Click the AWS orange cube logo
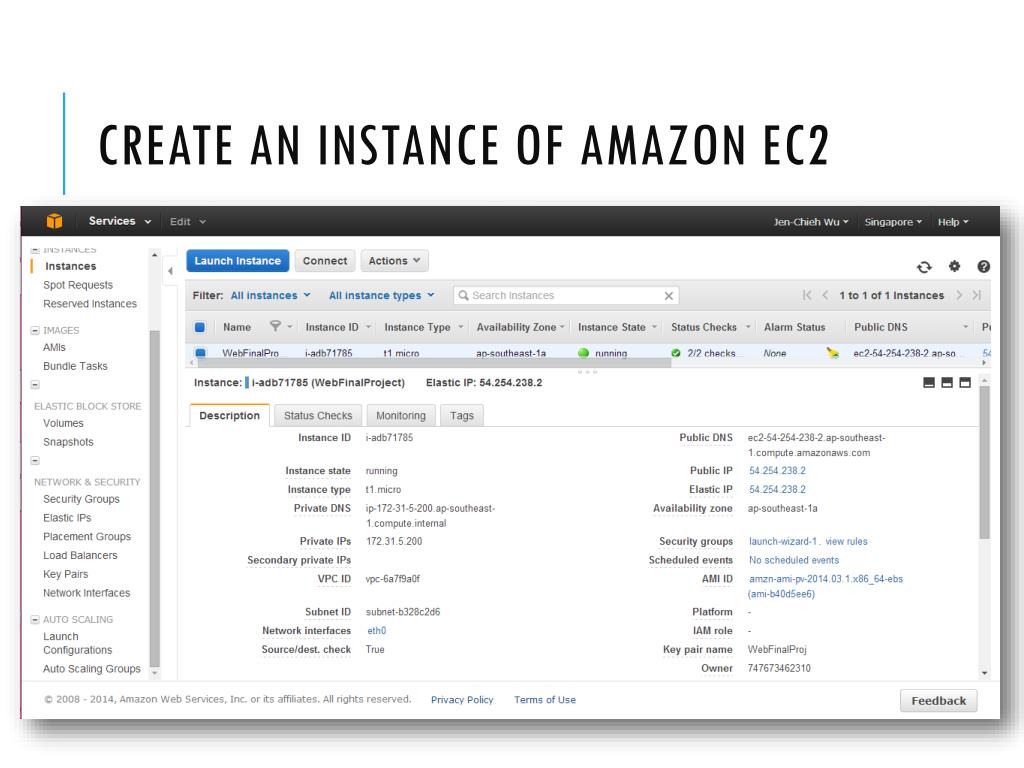This screenshot has width=1024, height=768. point(55,221)
